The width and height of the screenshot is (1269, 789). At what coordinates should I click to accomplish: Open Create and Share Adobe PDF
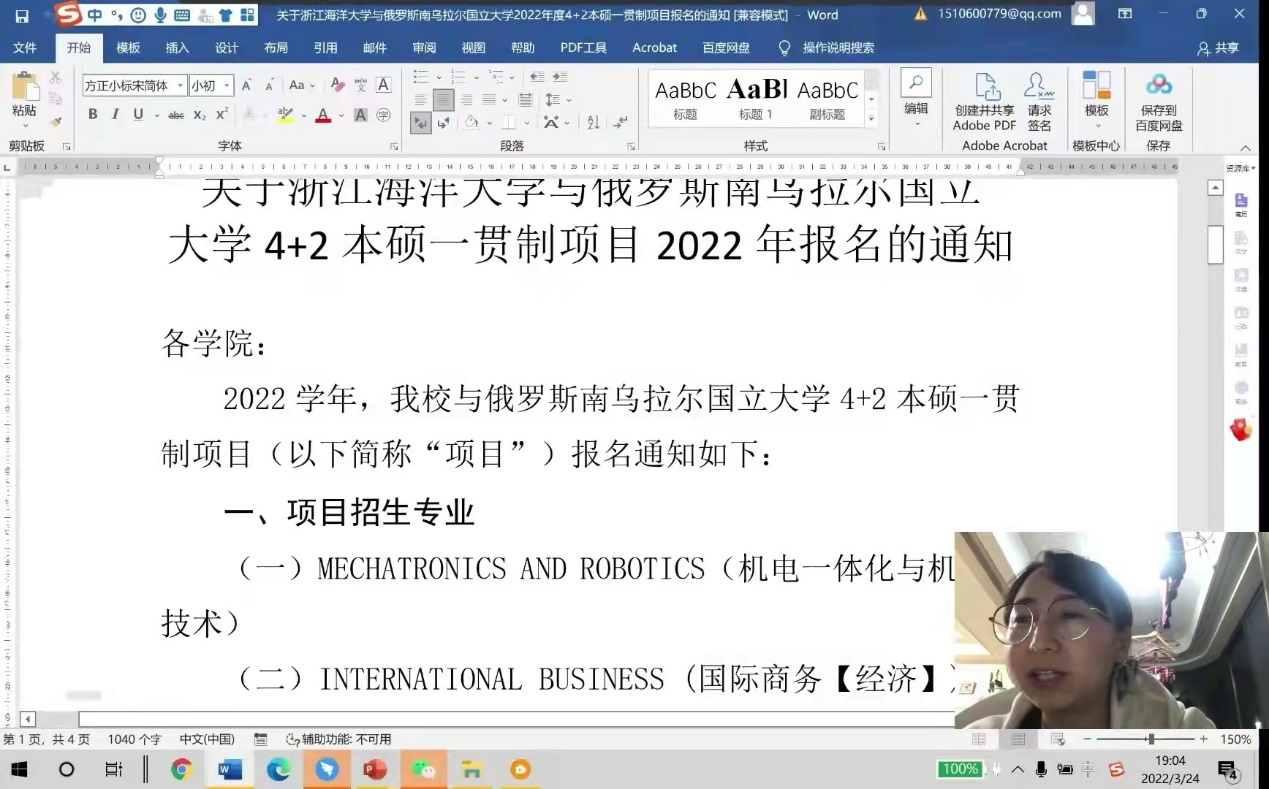(985, 102)
